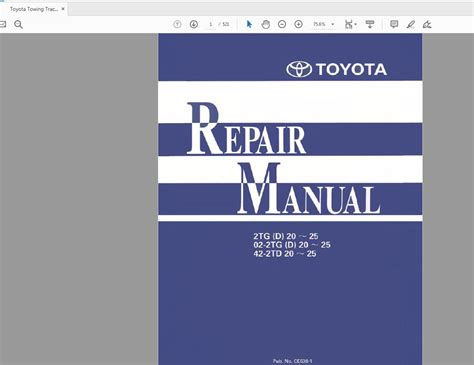Image resolution: width=474 pixels, height=365 pixels.
Task: Zoom out with minus icon
Action: coord(282,24)
